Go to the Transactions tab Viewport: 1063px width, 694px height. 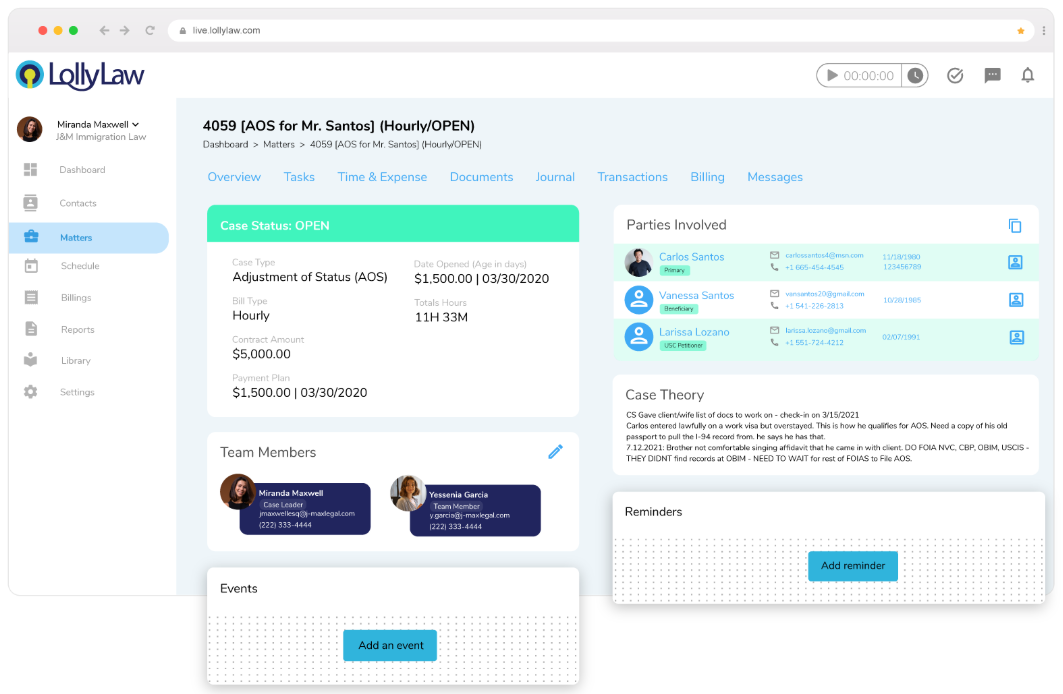point(633,177)
